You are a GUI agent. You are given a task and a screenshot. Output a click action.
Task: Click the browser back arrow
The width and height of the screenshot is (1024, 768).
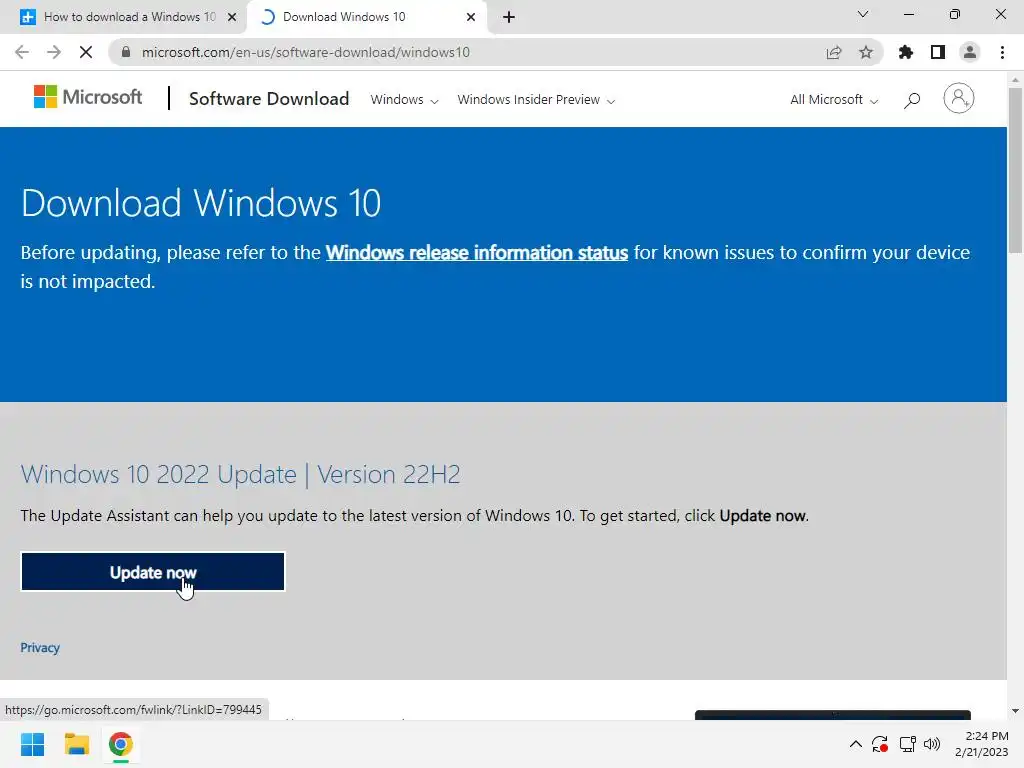22,52
